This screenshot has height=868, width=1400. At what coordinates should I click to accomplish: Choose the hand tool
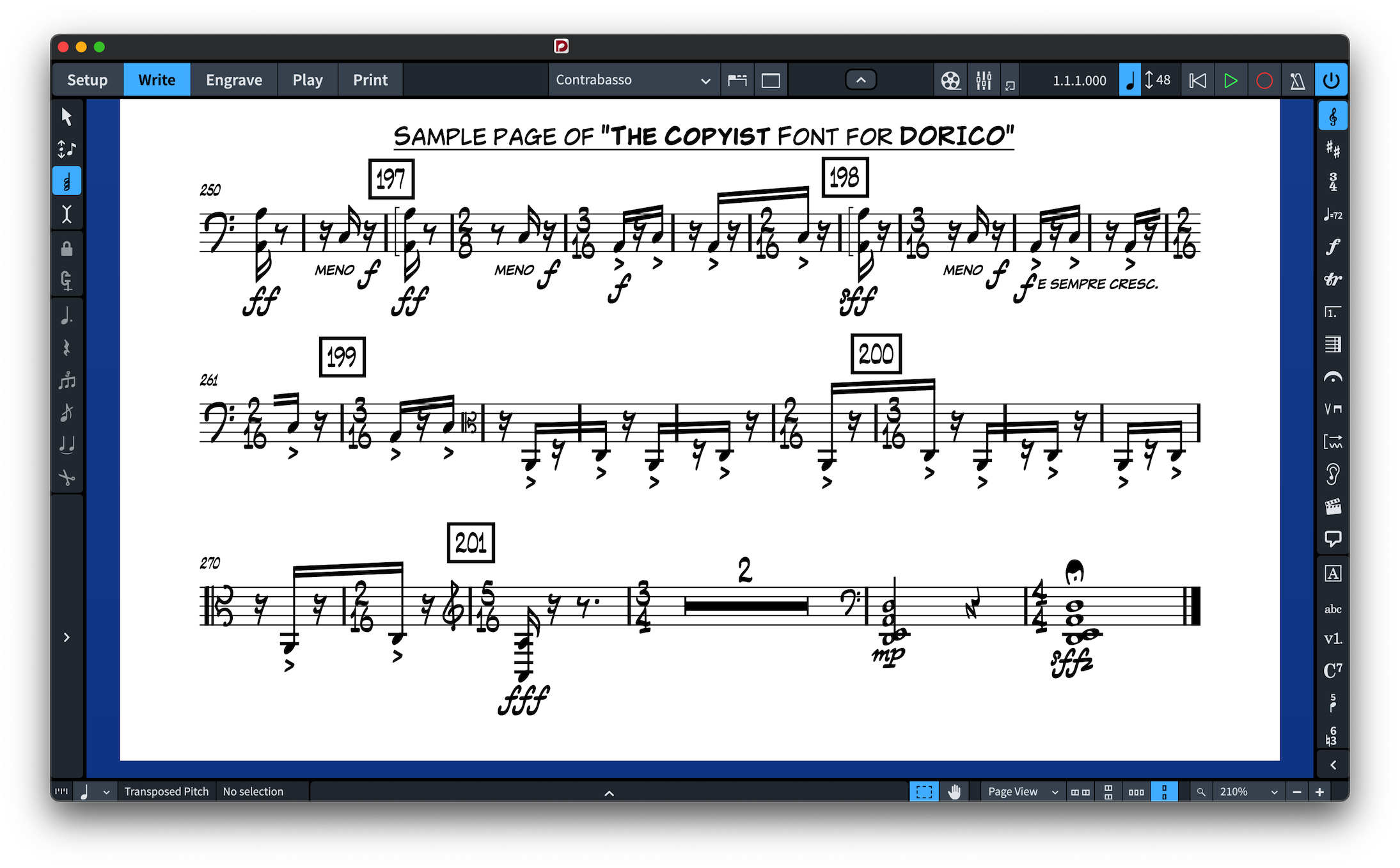pos(954,791)
